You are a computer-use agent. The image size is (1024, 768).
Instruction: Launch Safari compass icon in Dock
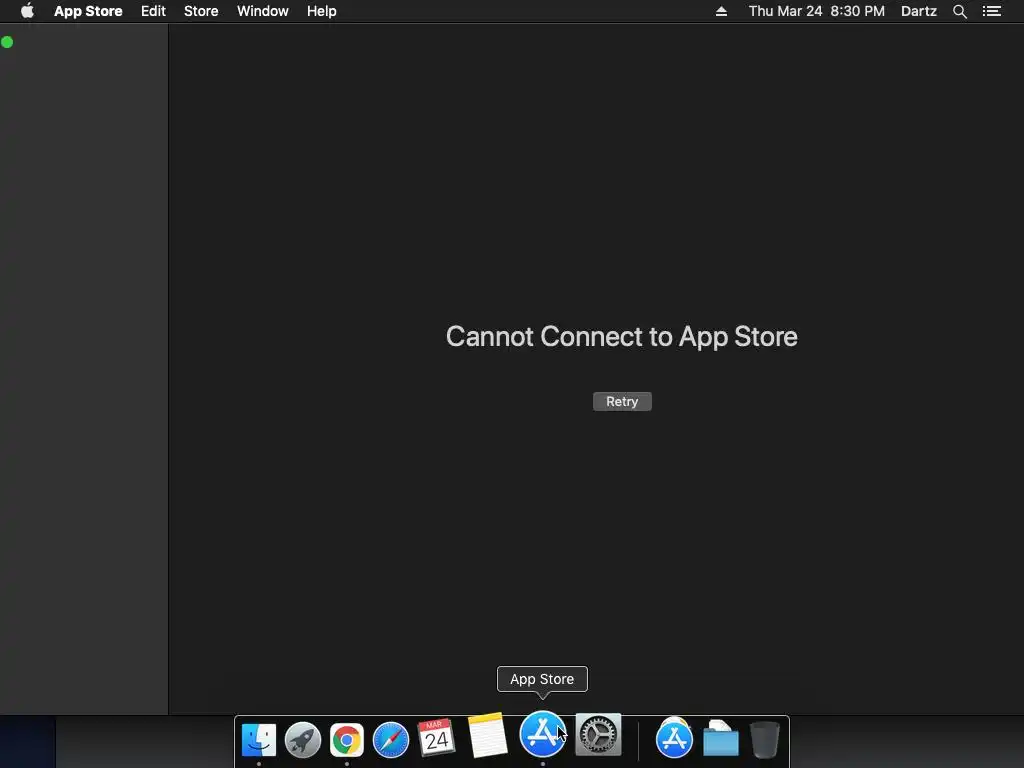[391, 740]
